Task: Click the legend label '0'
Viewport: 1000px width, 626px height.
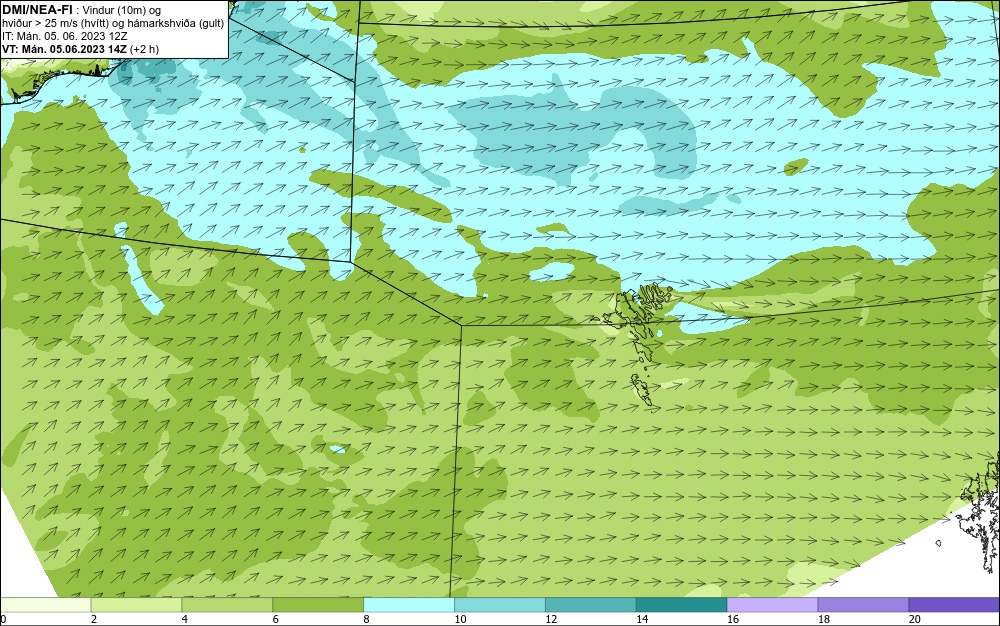Action: [x=3, y=619]
